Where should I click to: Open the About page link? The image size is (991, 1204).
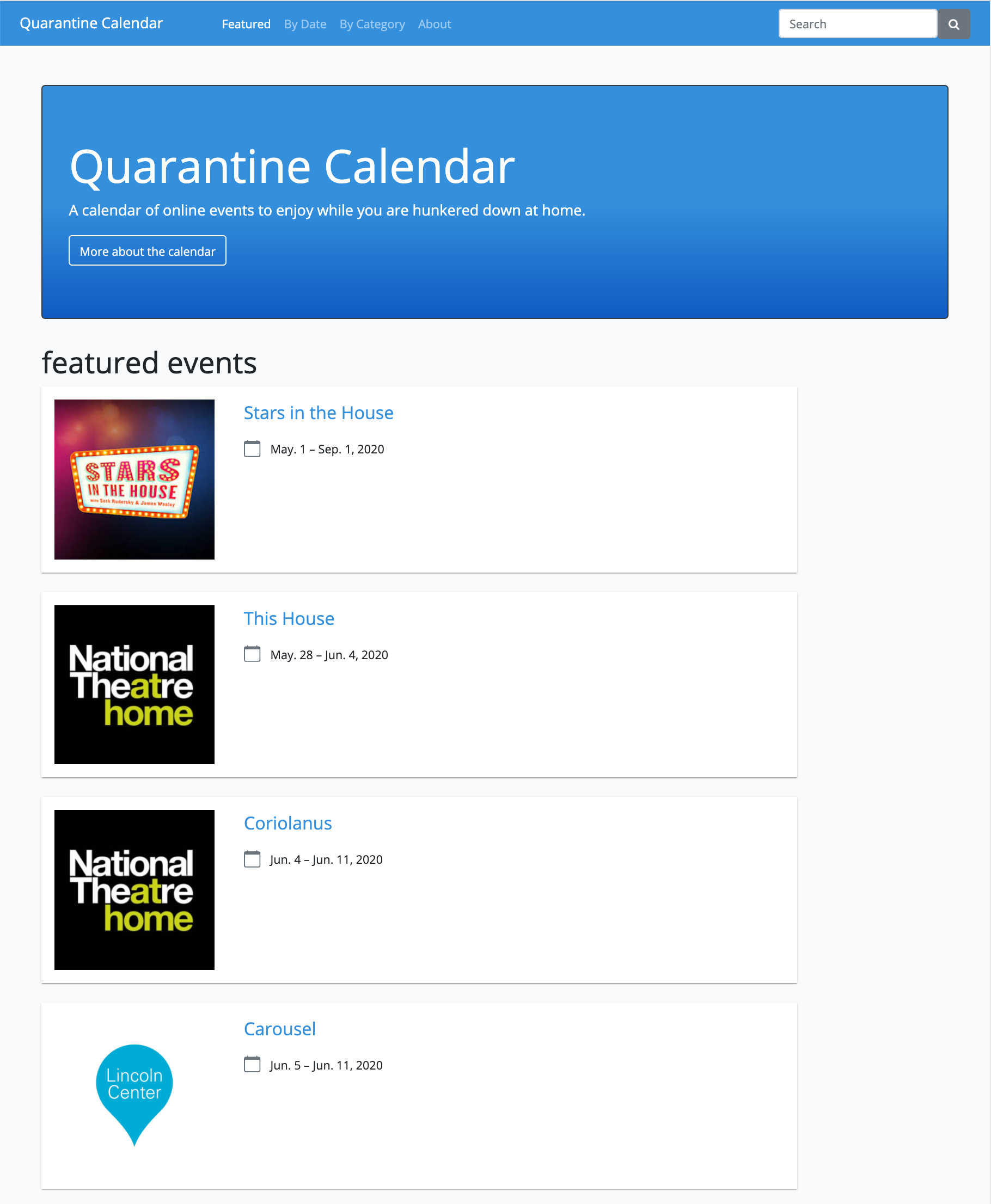435,24
